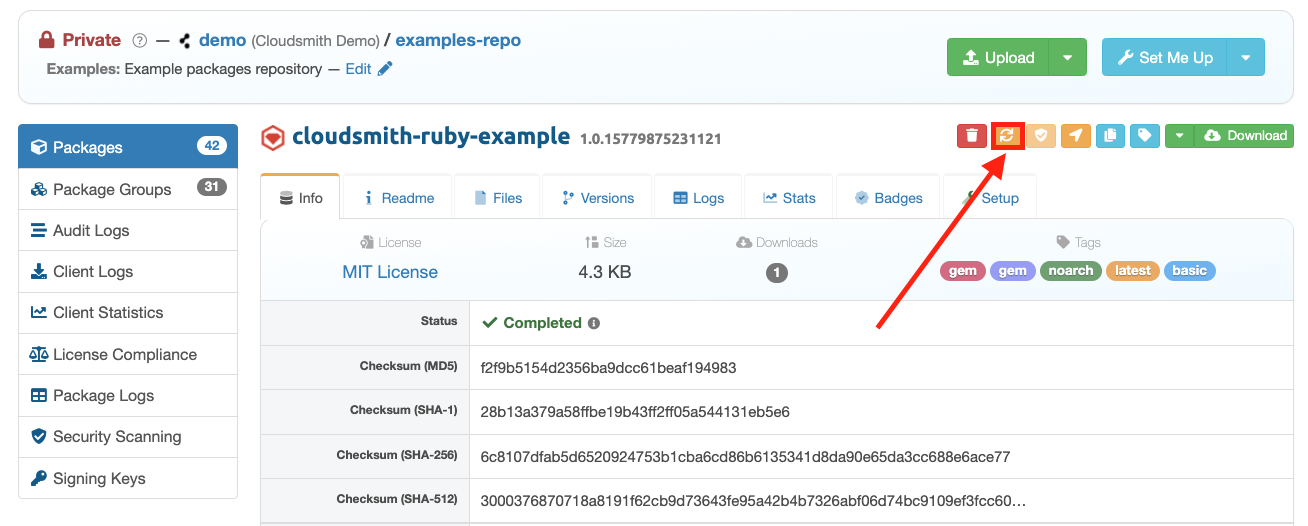Click the security scan shield icon button
The width and height of the screenshot is (1308, 526).
(1041, 136)
